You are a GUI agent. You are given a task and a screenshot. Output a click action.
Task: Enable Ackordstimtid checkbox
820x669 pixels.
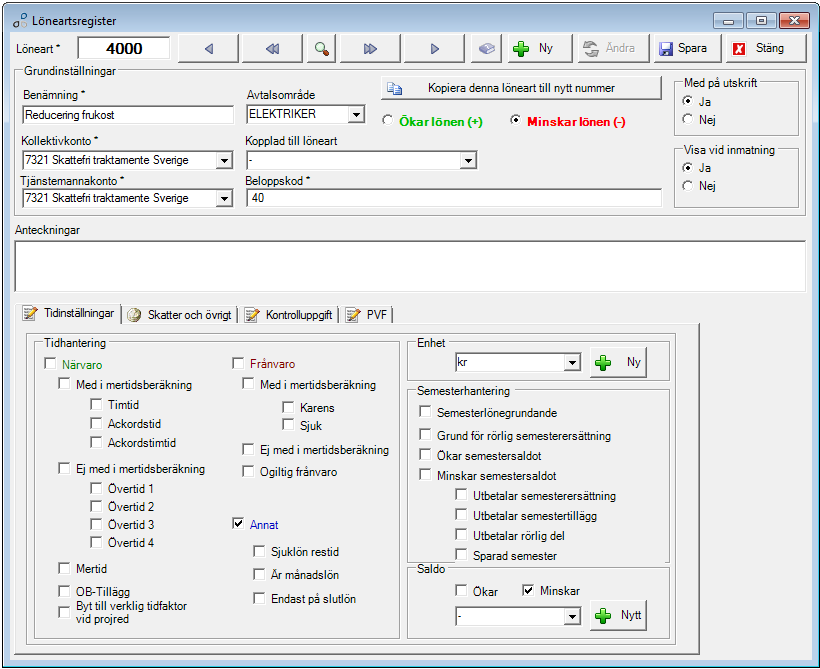point(96,442)
